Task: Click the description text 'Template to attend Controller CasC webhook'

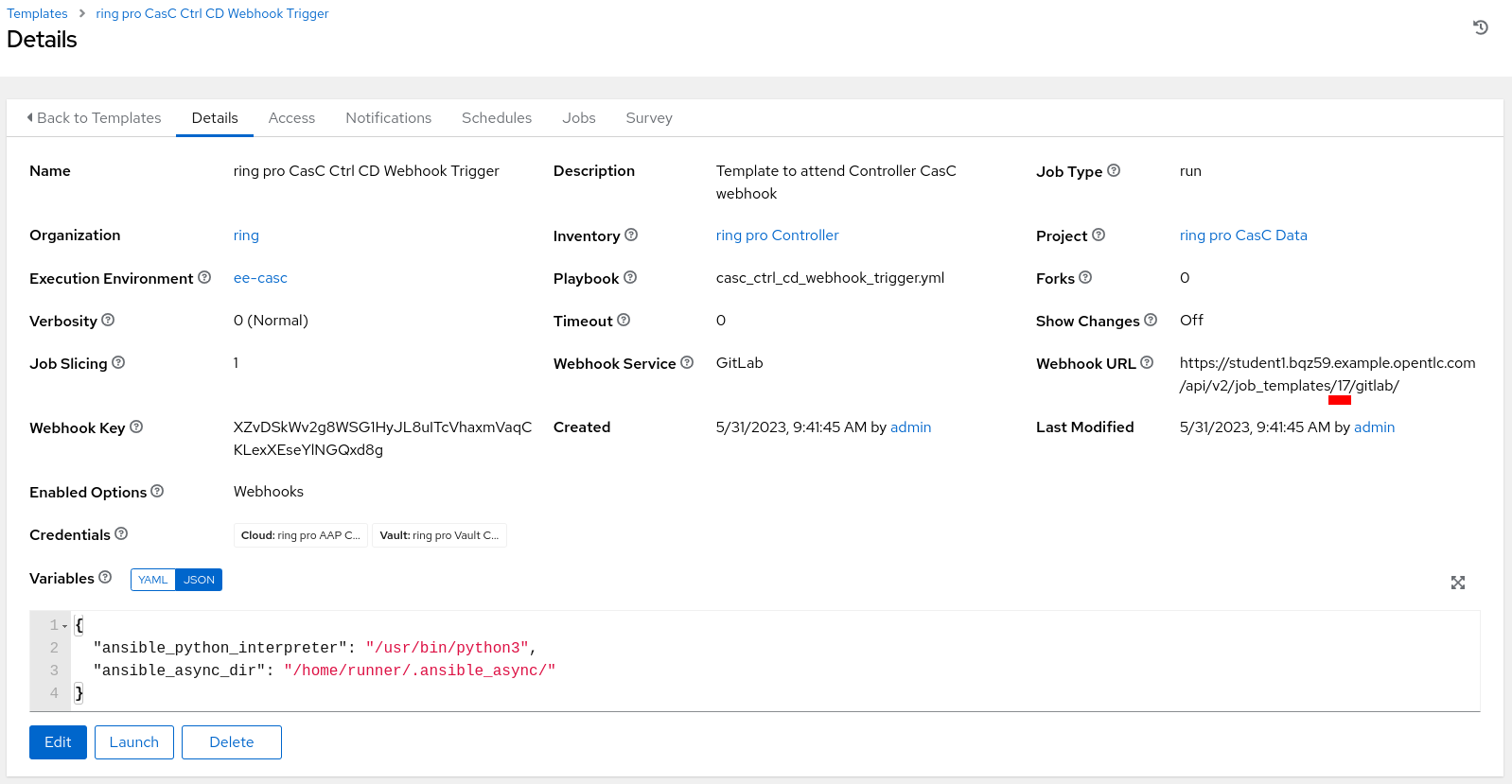Action: [x=836, y=183]
